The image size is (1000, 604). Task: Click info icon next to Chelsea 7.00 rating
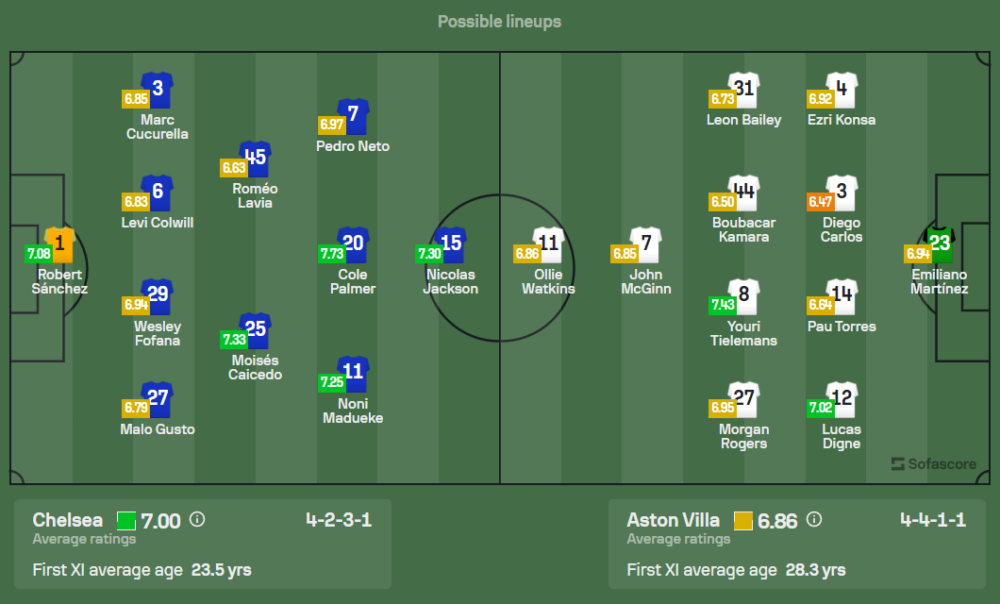coord(197,520)
